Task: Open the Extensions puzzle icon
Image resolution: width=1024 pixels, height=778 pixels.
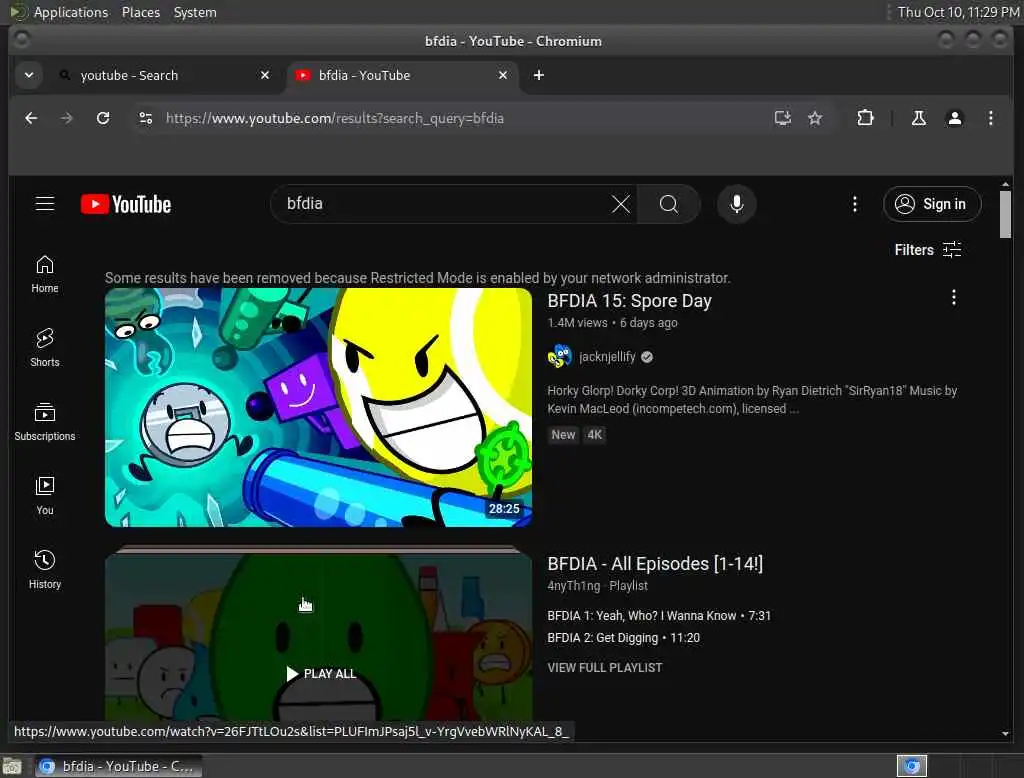Action: 865,118
